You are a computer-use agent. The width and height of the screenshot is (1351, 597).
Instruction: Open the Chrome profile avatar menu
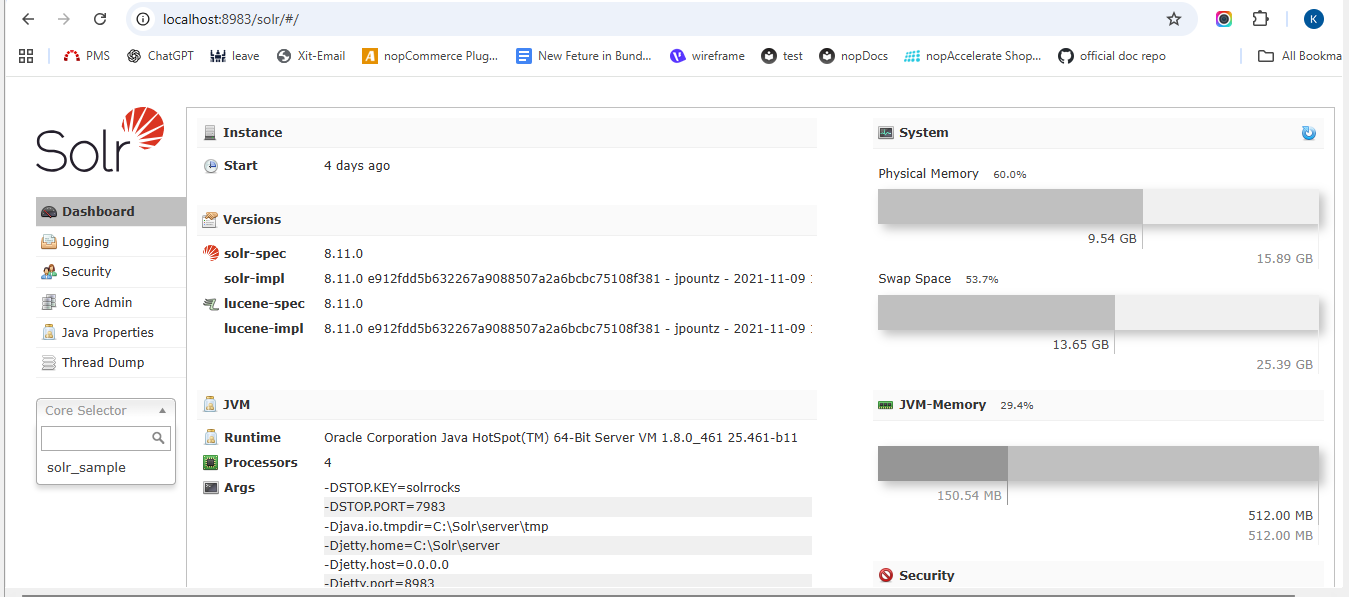point(1313,19)
